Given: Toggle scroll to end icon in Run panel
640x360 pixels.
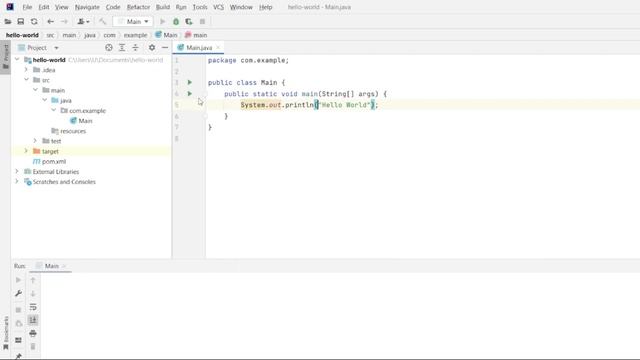Looking at the screenshot, I should (x=33, y=320).
